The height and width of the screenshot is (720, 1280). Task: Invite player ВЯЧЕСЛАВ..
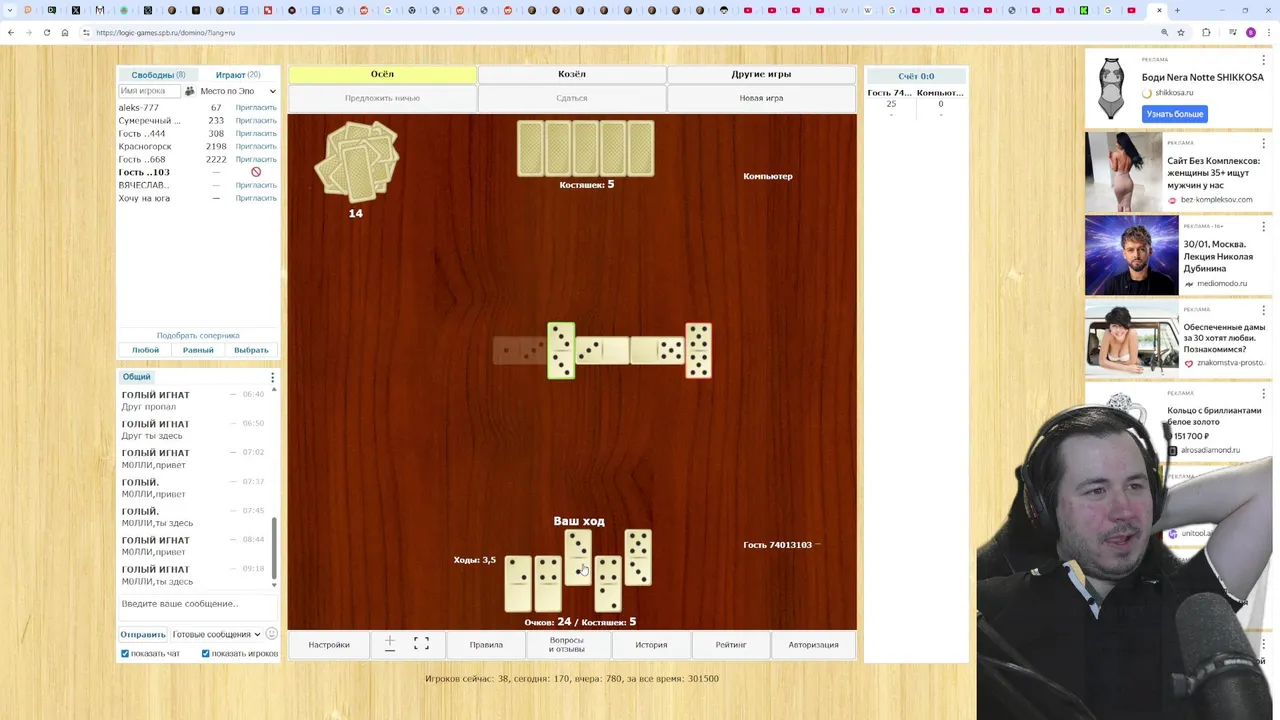[256, 185]
